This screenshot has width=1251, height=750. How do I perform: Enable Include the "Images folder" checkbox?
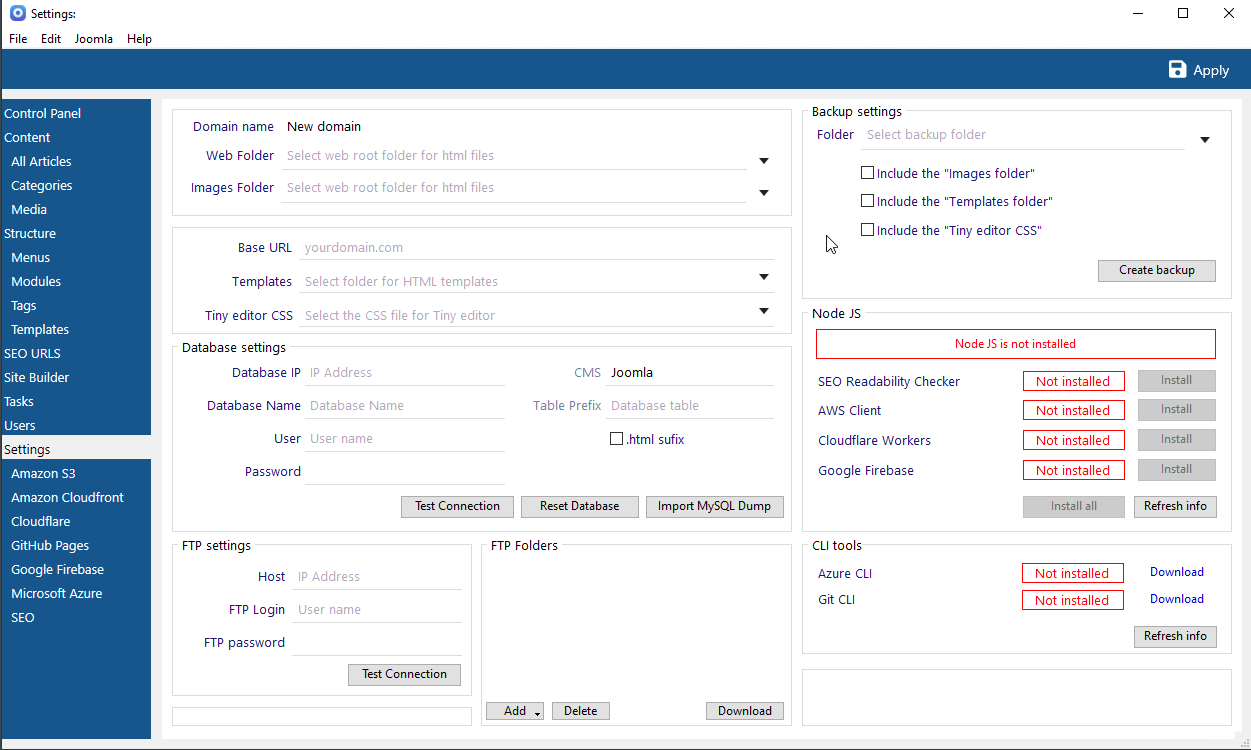(868, 173)
